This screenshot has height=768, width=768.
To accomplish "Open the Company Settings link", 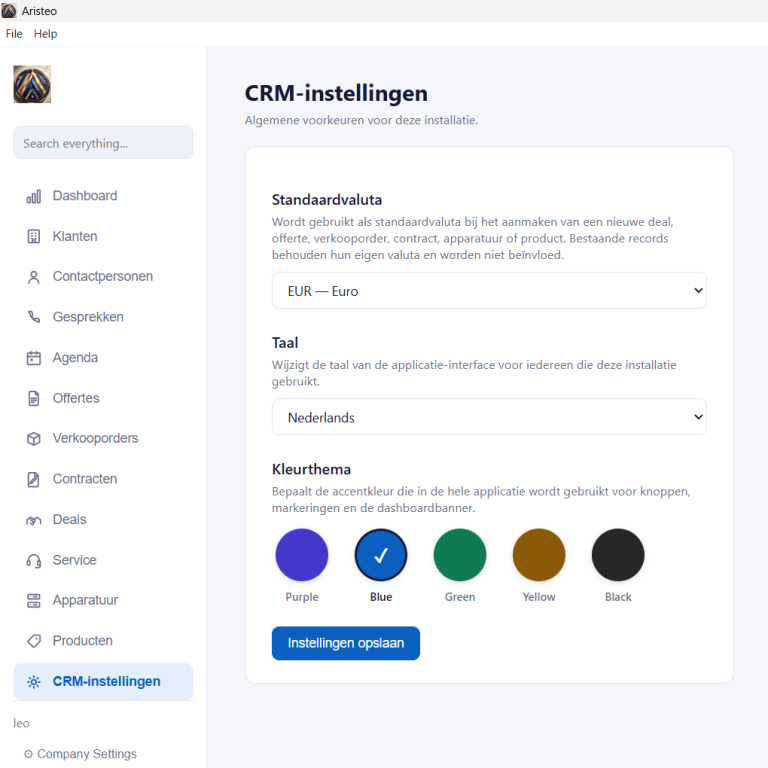I will click(80, 754).
